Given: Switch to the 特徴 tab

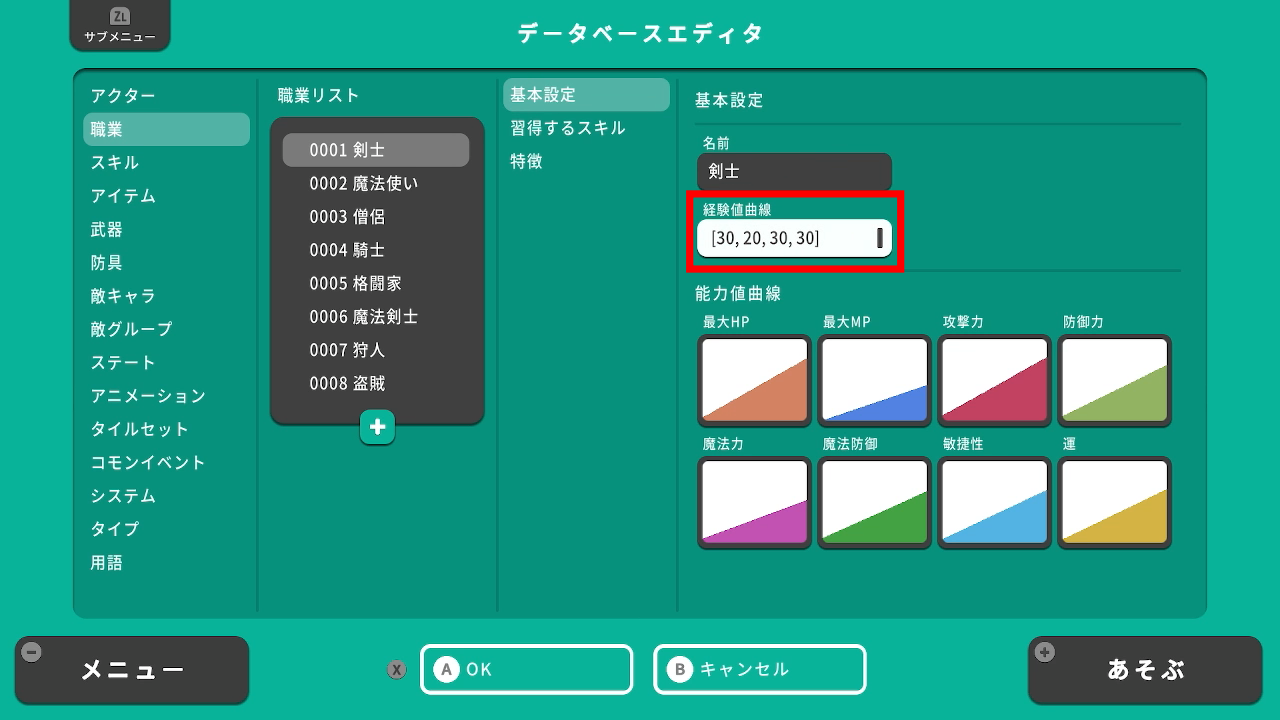Looking at the screenshot, I should click(x=527, y=161).
